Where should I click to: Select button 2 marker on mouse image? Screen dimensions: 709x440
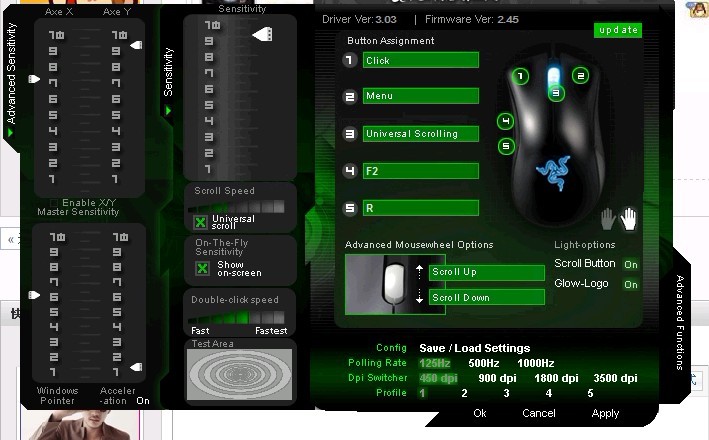[x=581, y=76]
